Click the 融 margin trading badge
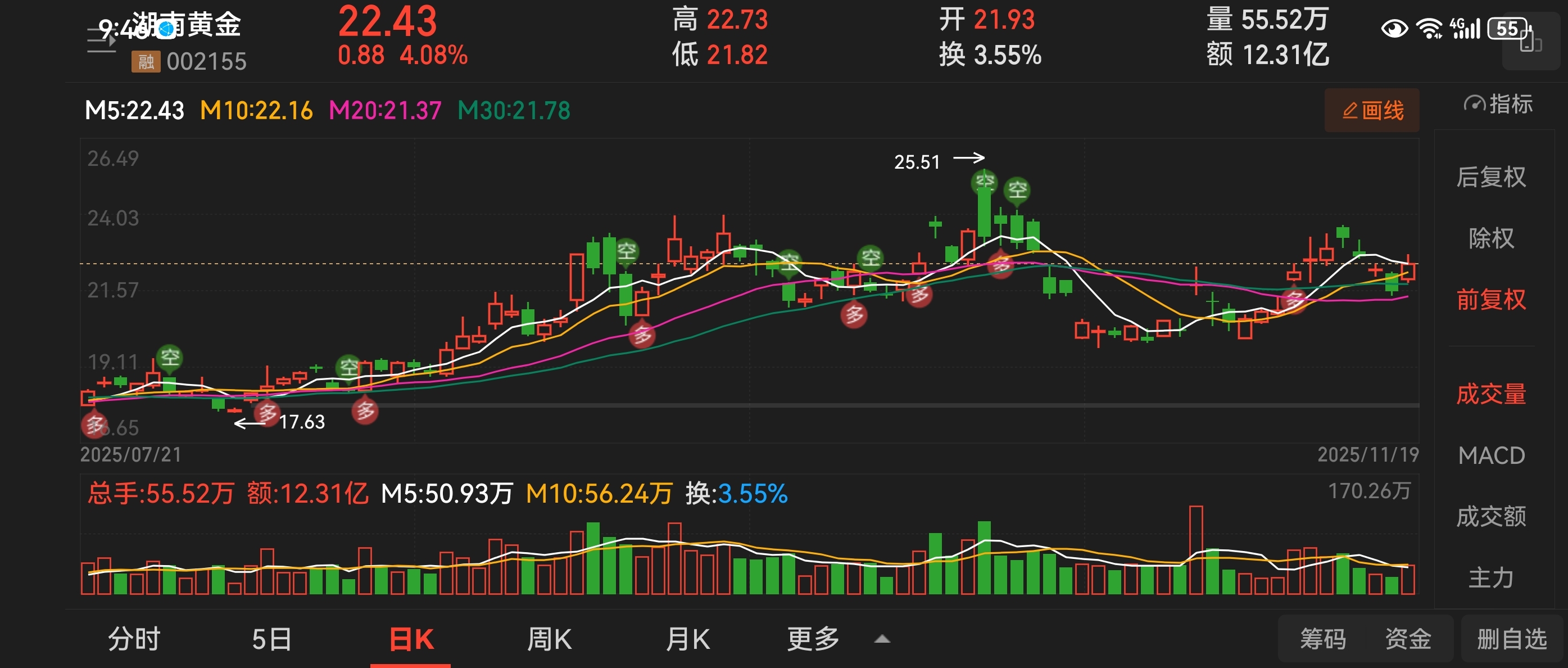Image resolution: width=1568 pixels, height=668 pixels. (x=146, y=61)
